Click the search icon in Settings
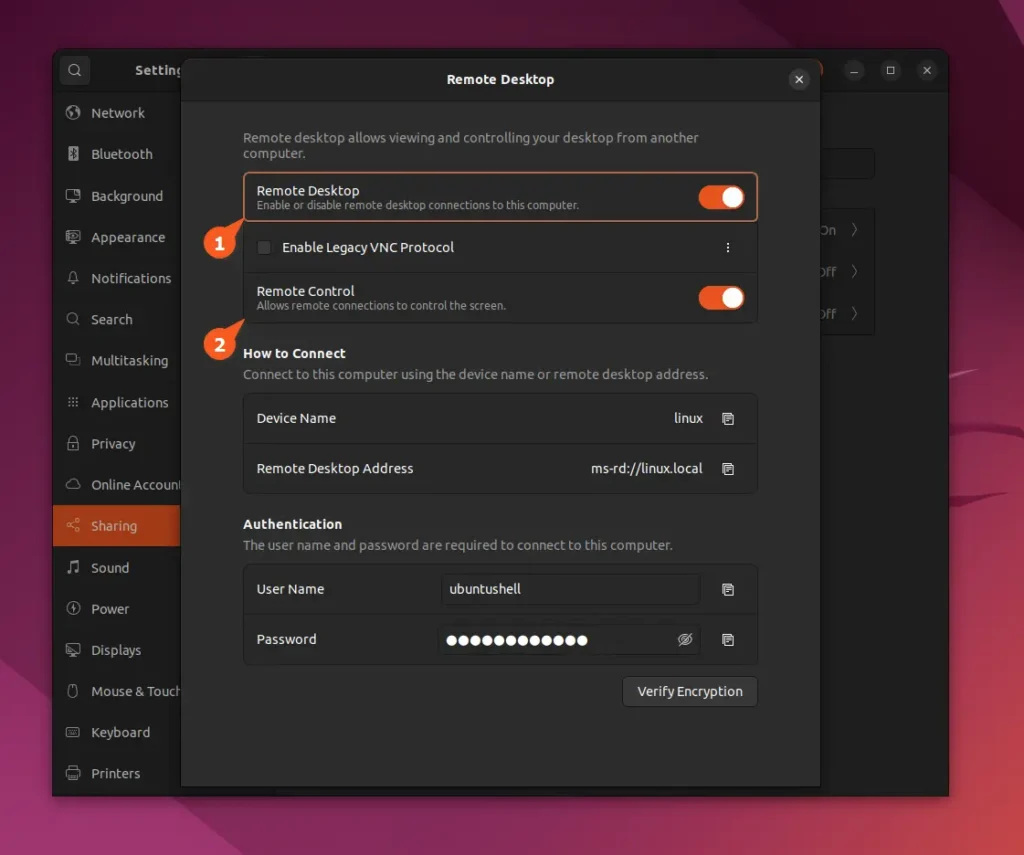 tap(74, 71)
